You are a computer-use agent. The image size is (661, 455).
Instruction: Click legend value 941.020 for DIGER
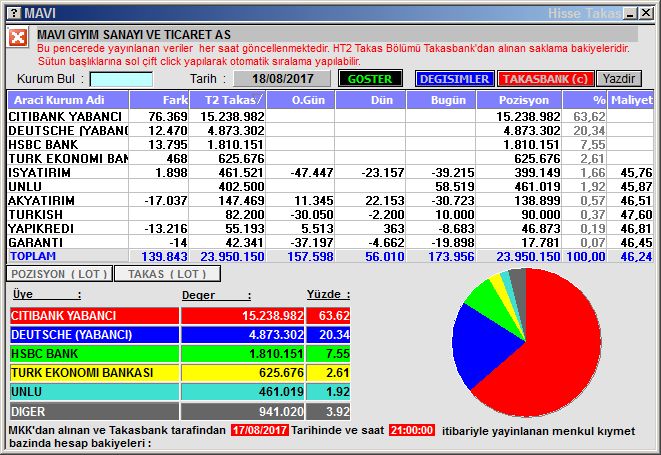[281, 411]
